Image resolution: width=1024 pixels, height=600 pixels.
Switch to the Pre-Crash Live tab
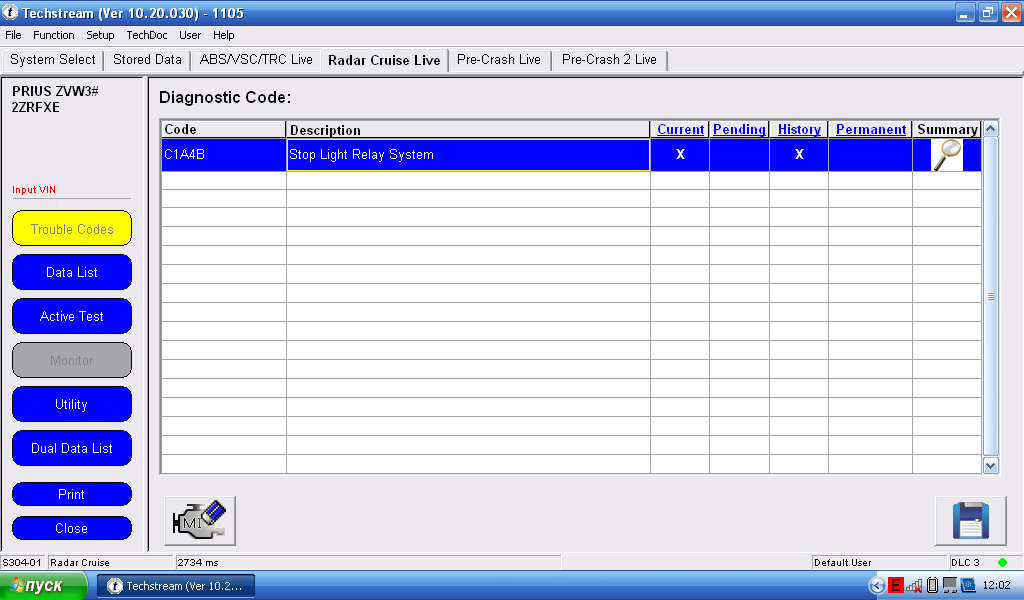(499, 60)
